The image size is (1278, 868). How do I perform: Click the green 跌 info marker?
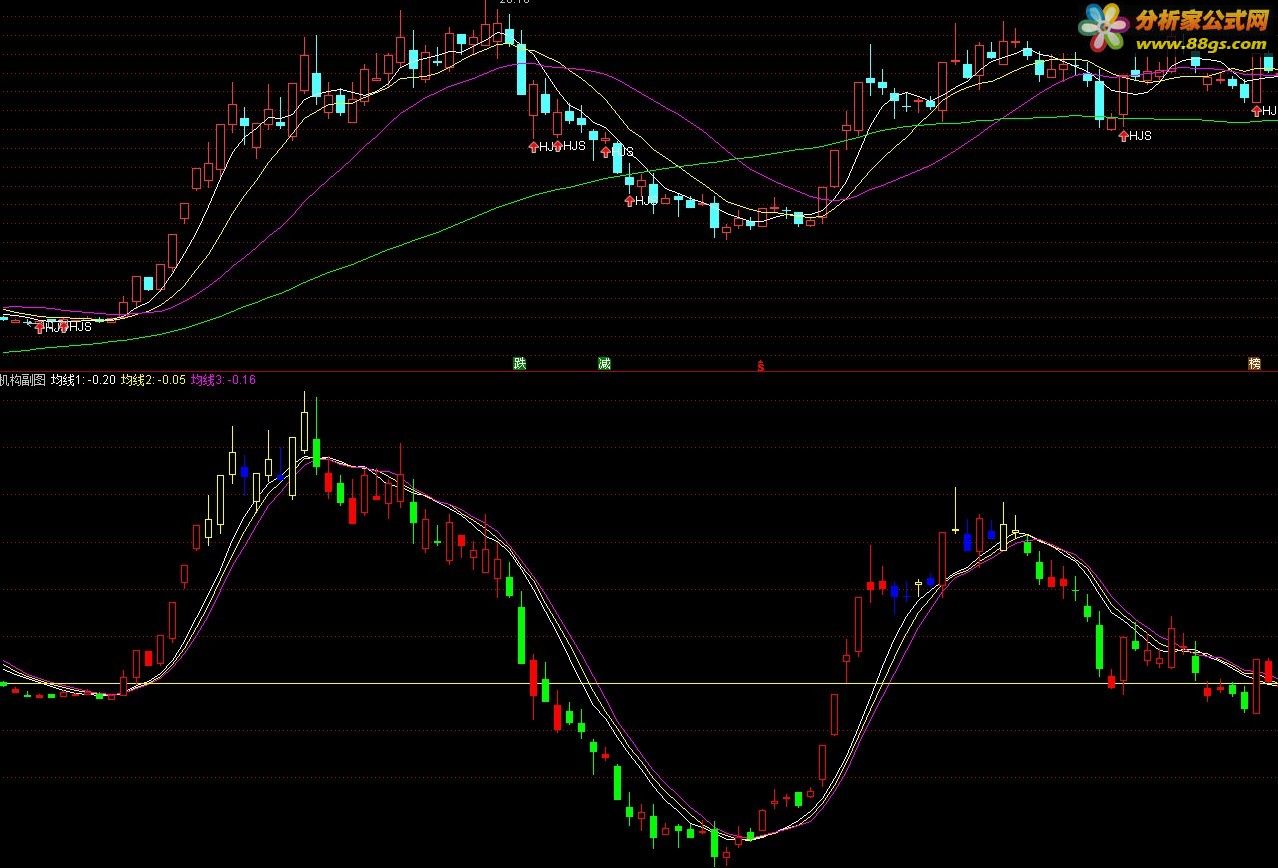point(520,363)
